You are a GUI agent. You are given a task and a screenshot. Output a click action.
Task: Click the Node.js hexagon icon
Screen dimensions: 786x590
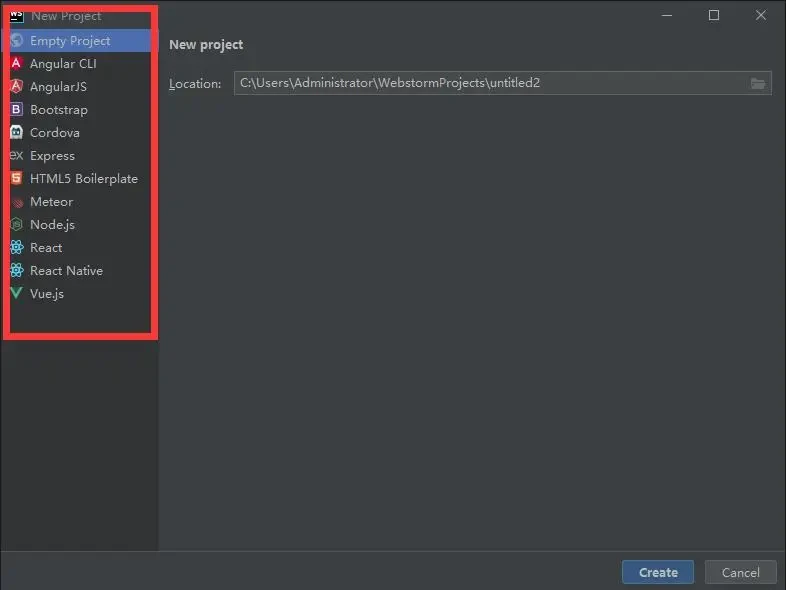pos(16,225)
